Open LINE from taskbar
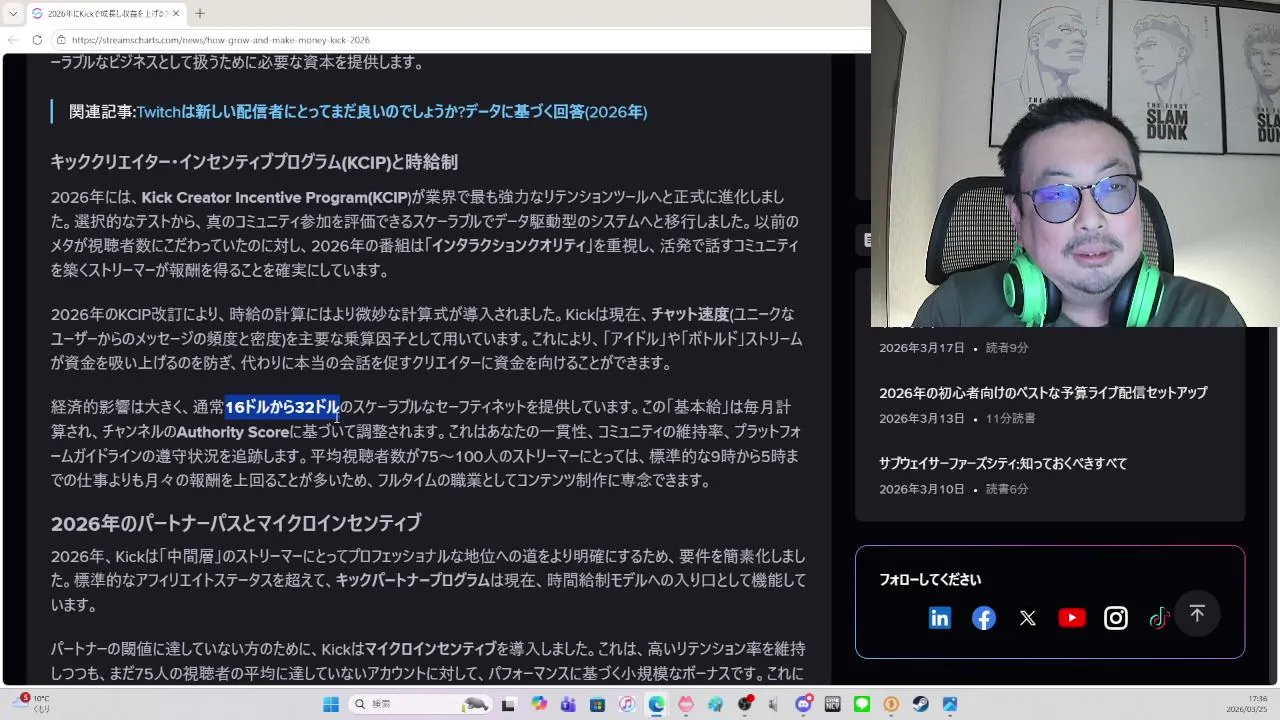 (862, 704)
